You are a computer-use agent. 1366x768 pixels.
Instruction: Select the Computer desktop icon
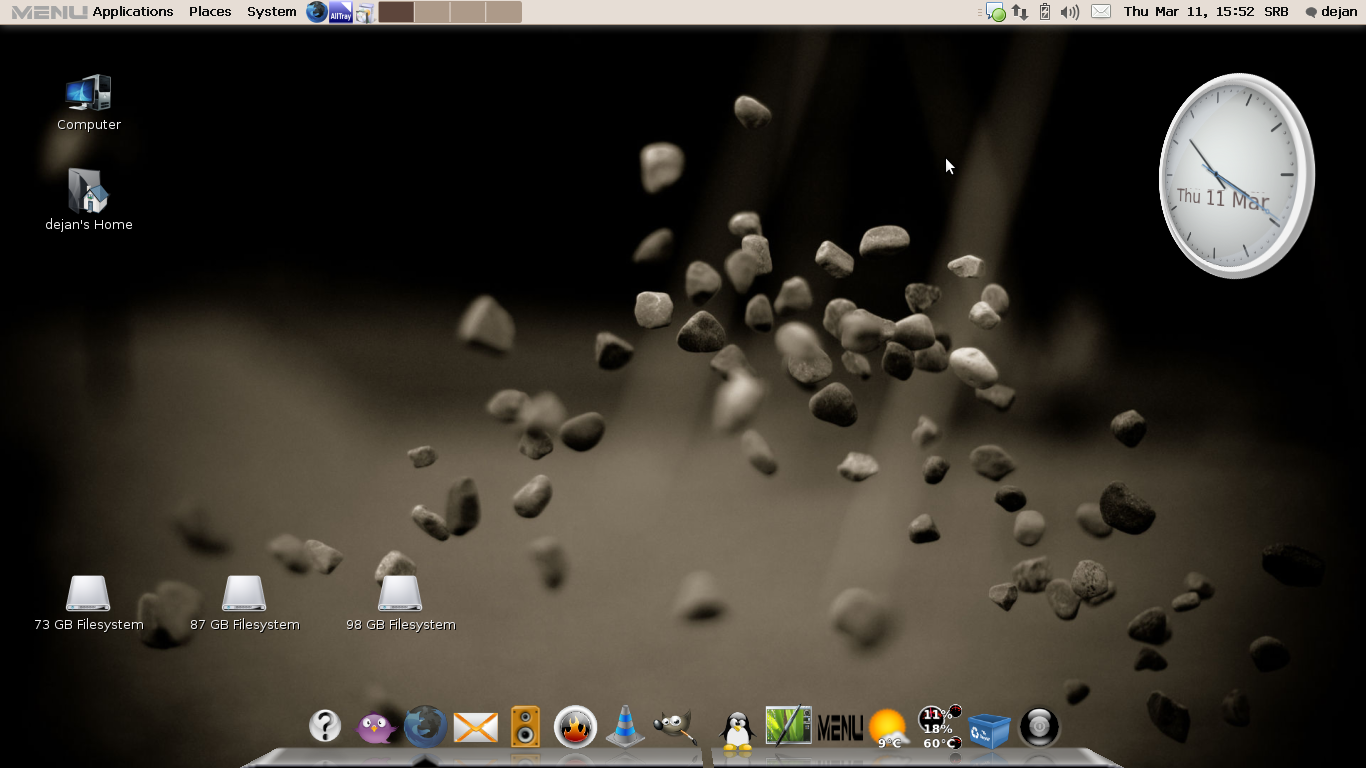click(89, 102)
